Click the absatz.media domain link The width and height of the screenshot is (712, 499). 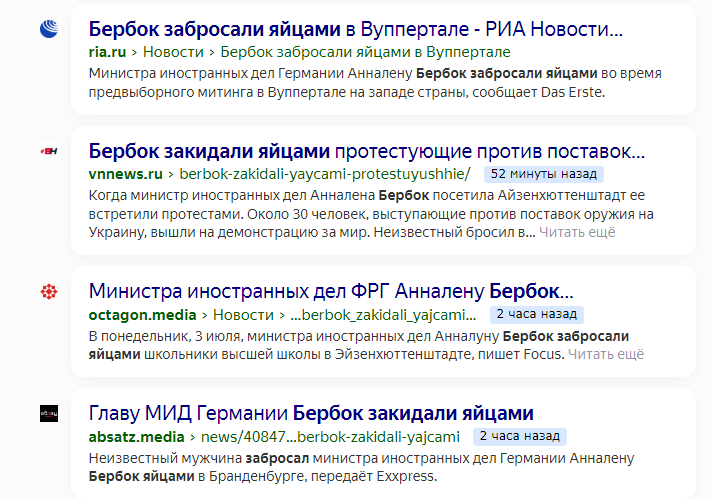tap(136, 437)
